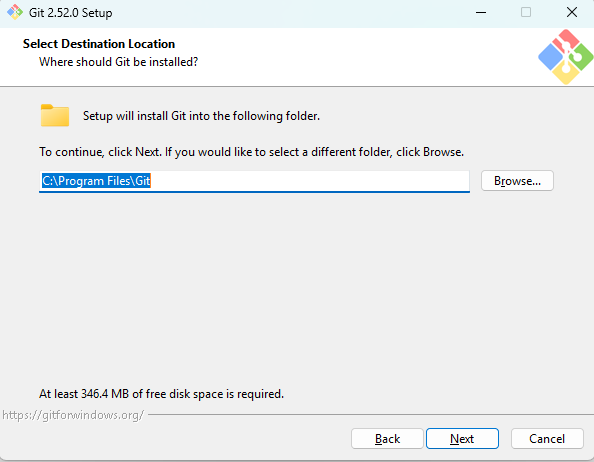This screenshot has height=462, width=594.
Task: Click the Git icon in the title bar
Action: coord(15,12)
